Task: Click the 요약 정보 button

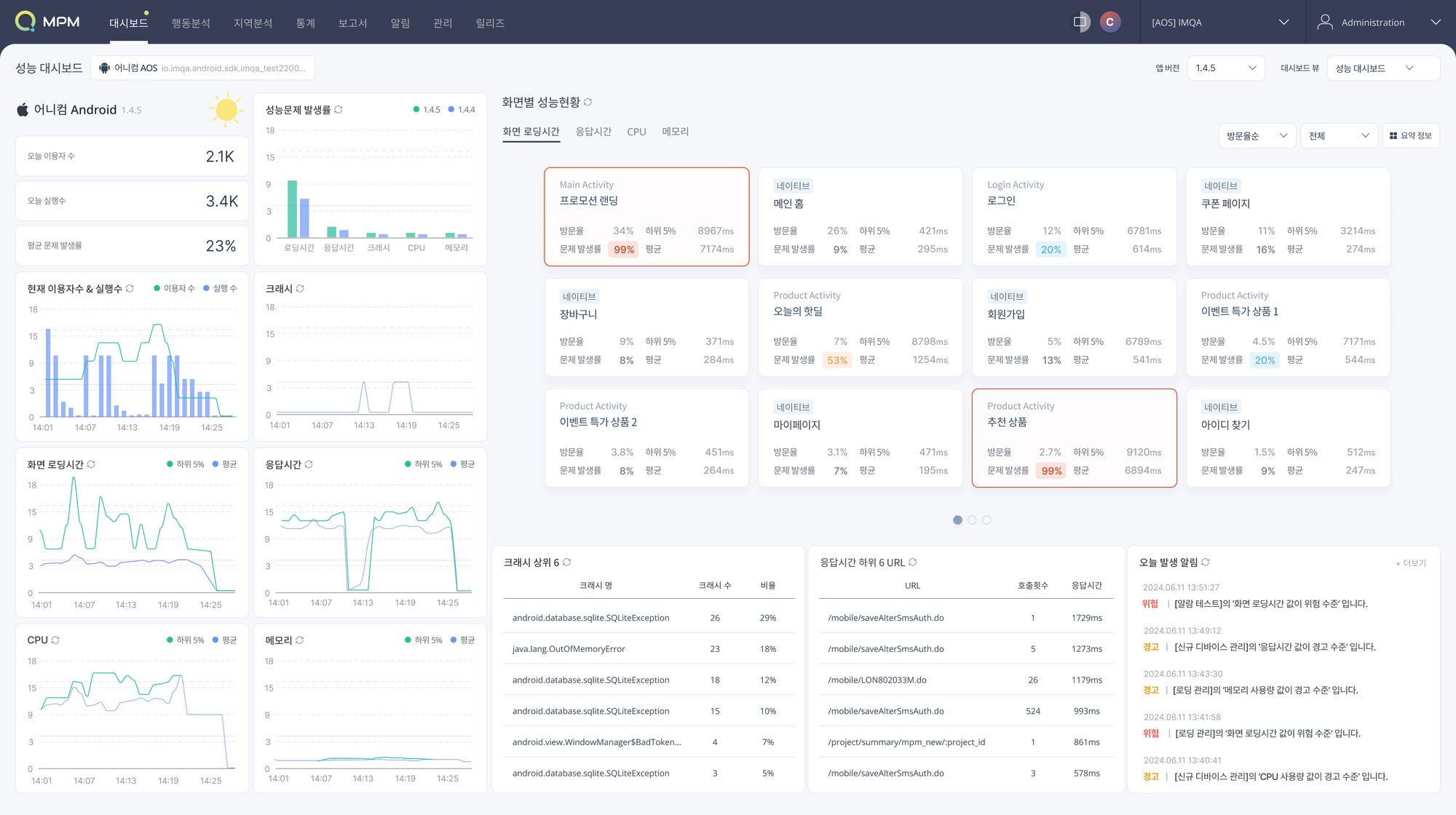Action: [1411, 136]
